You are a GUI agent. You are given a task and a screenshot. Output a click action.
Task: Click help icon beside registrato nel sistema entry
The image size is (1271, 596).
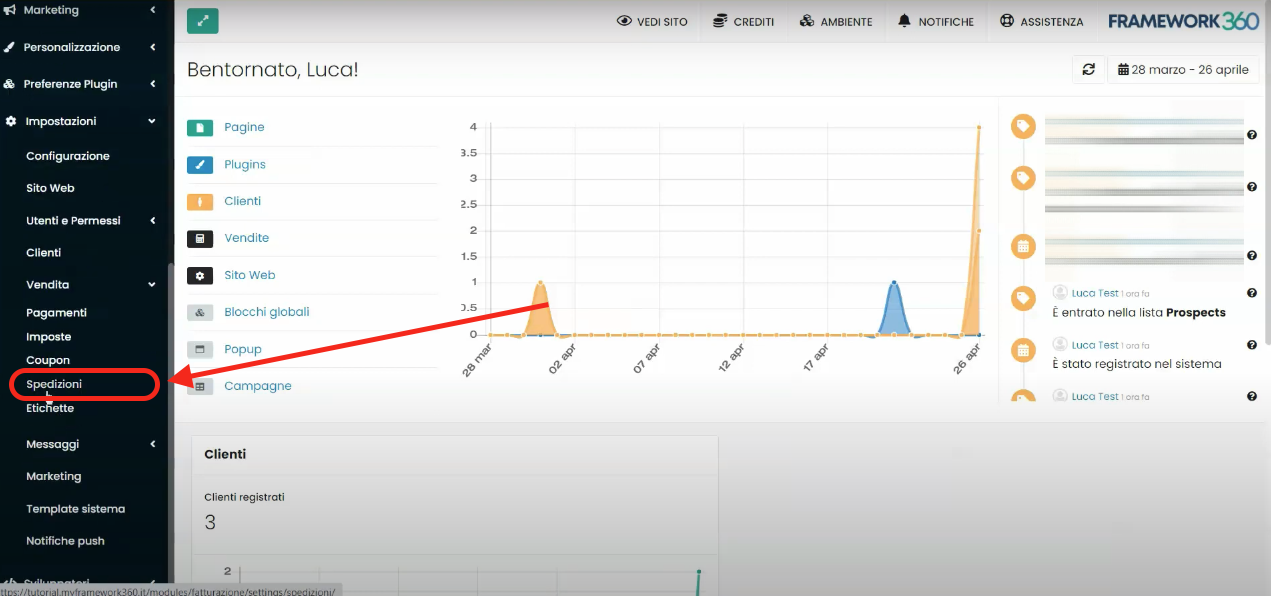tap(1252, 345)
